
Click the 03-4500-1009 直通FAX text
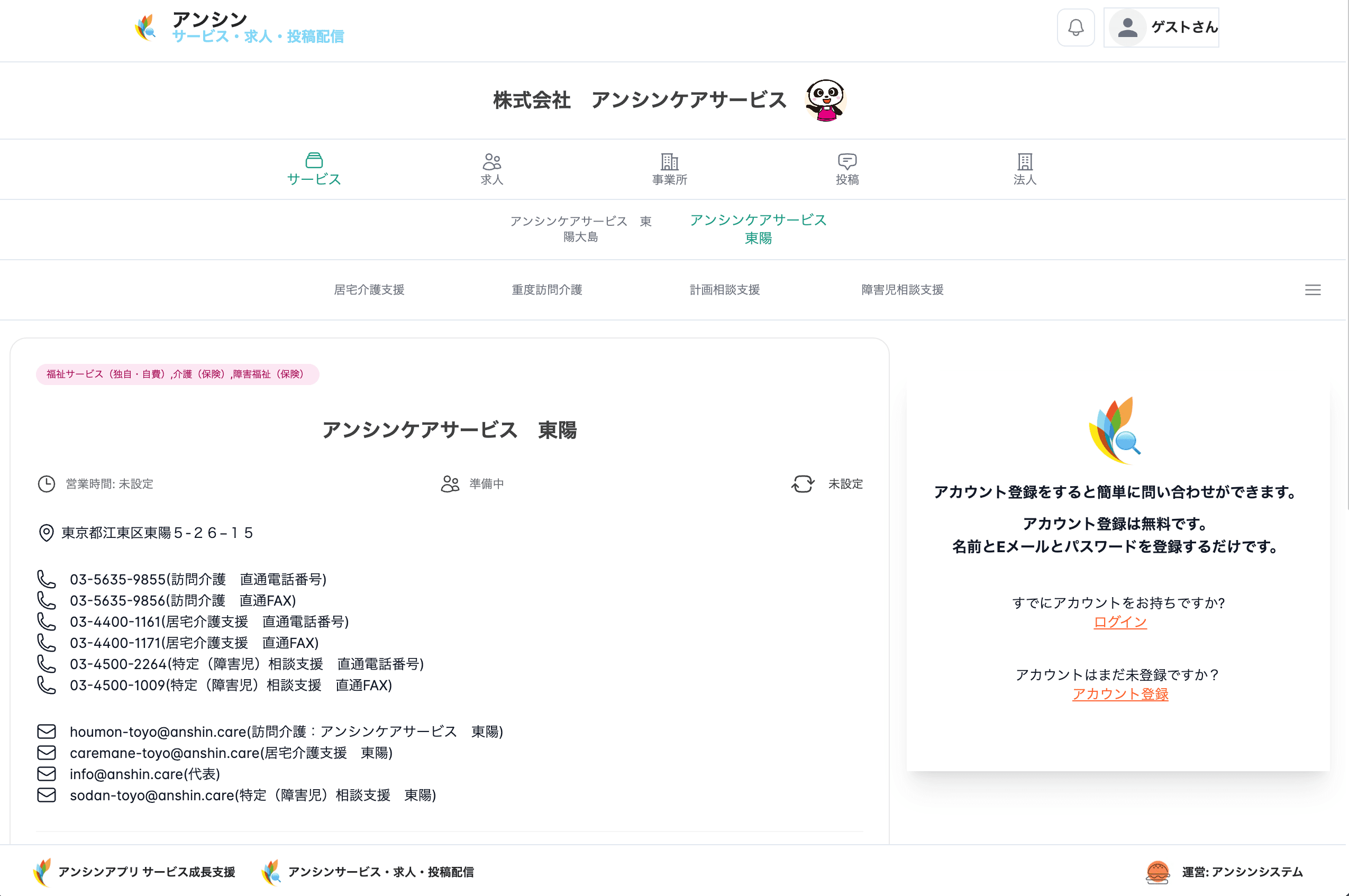point(231,685)
